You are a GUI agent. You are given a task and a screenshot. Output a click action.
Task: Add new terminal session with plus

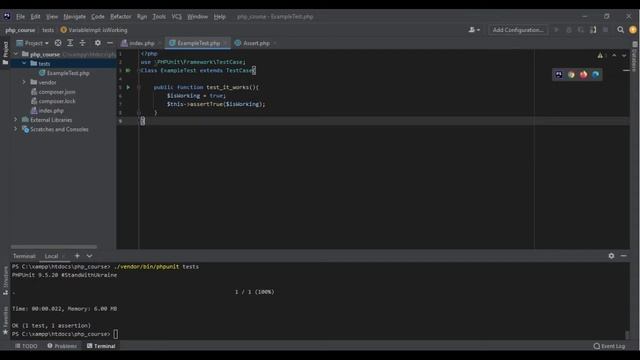pos(77,256)
